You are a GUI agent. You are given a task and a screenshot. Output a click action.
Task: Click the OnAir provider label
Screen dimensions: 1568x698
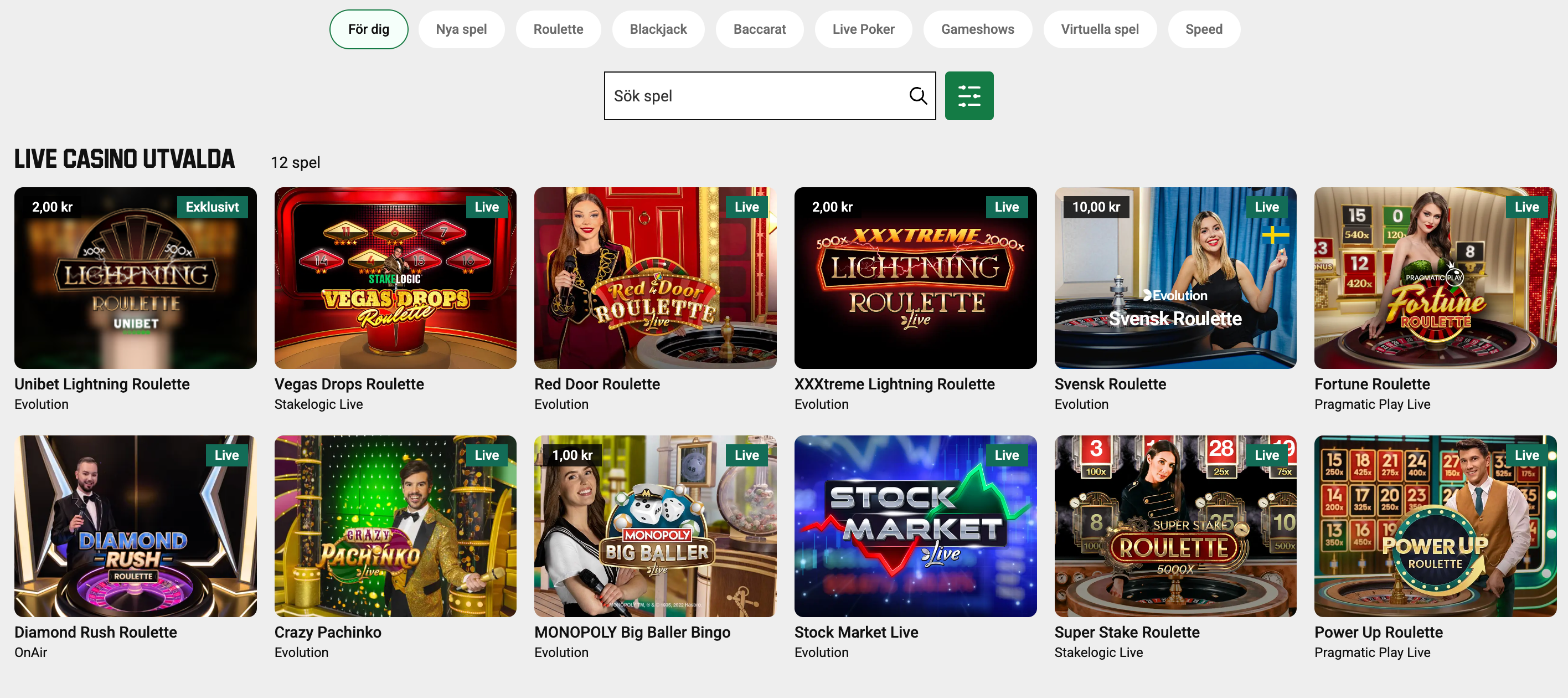[x=30, y=653]
